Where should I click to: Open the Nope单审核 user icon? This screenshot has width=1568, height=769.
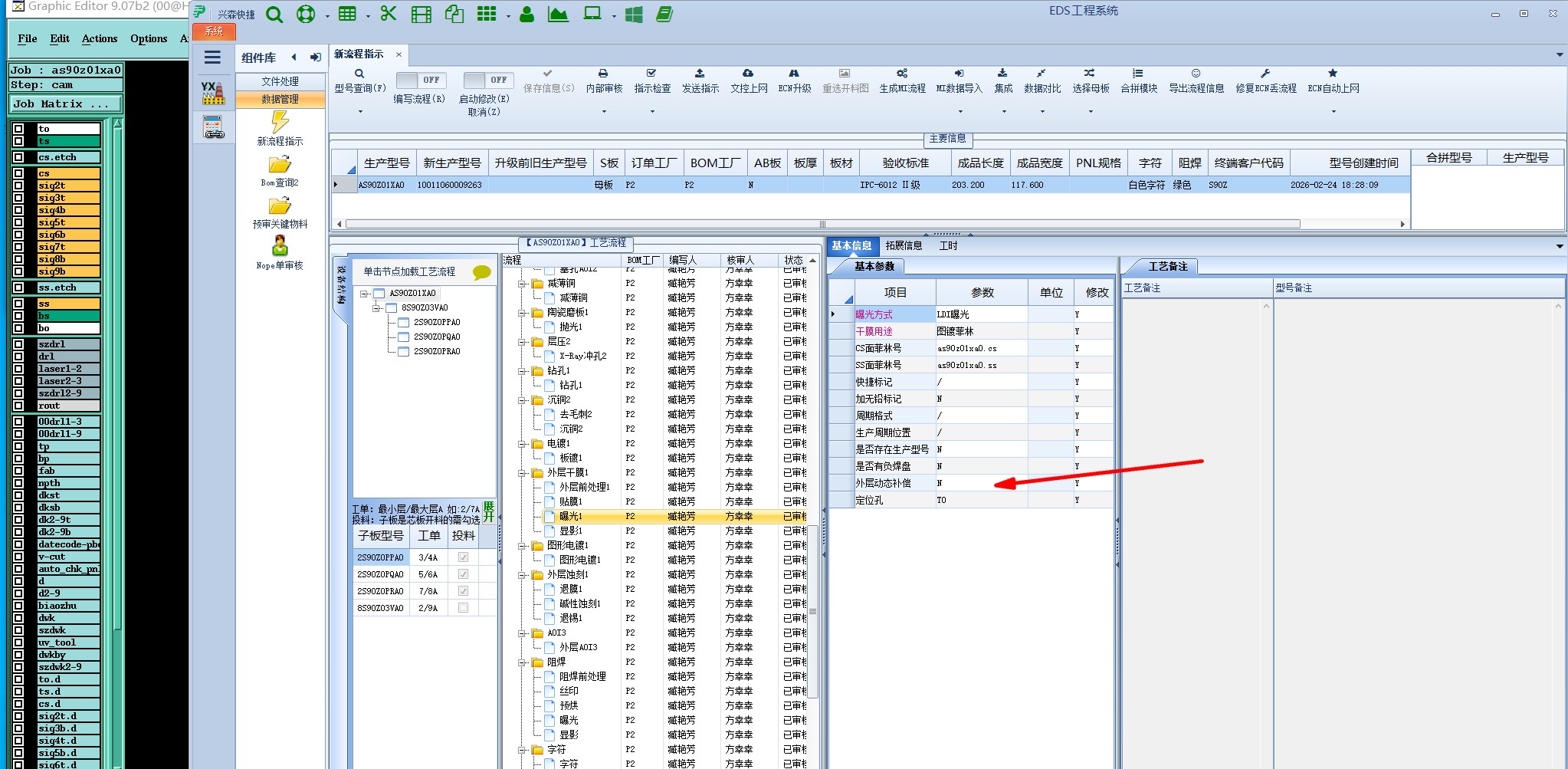click(280, 246)
